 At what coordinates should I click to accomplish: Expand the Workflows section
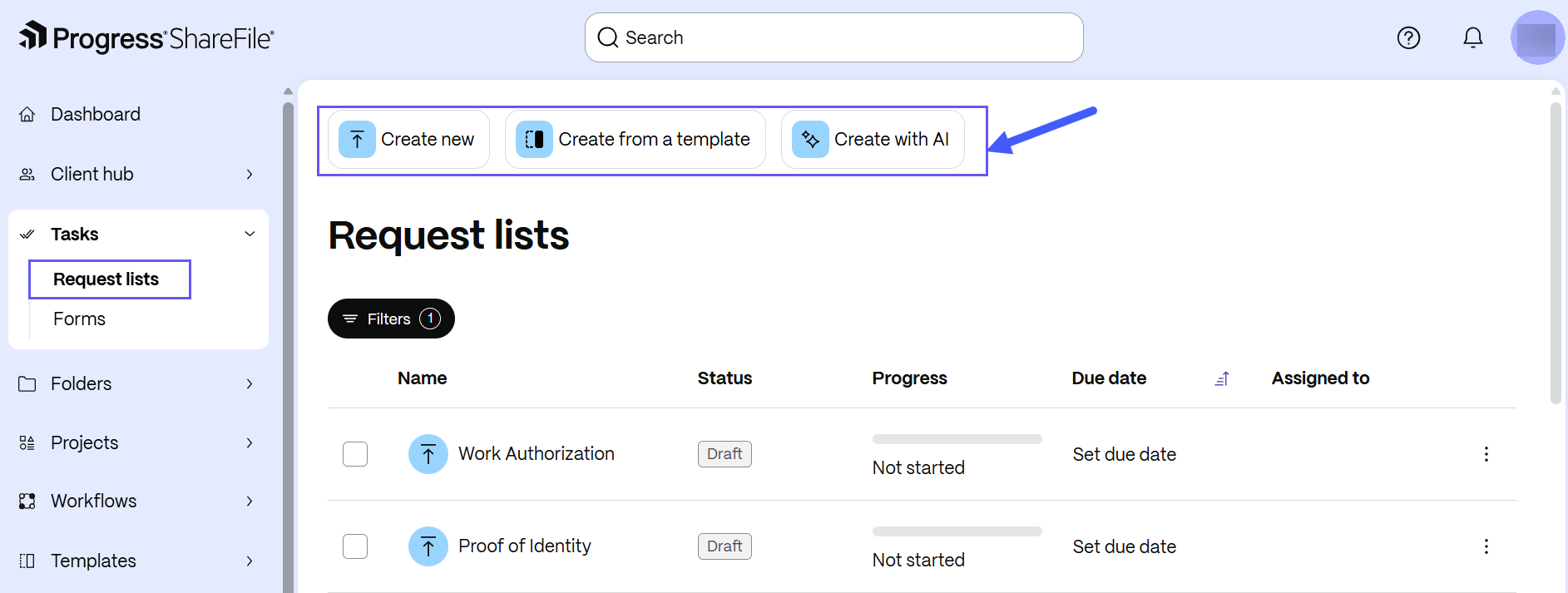250,502
